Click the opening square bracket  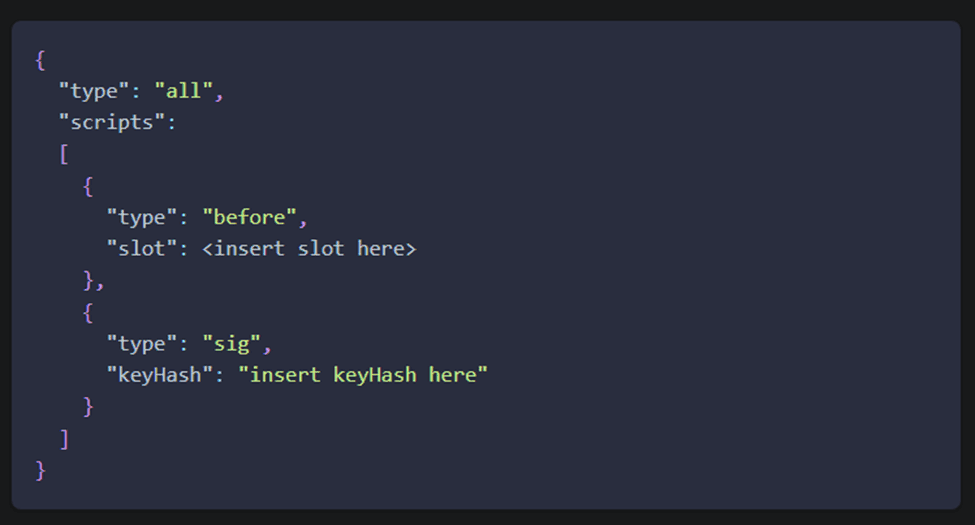pos(64,154)
